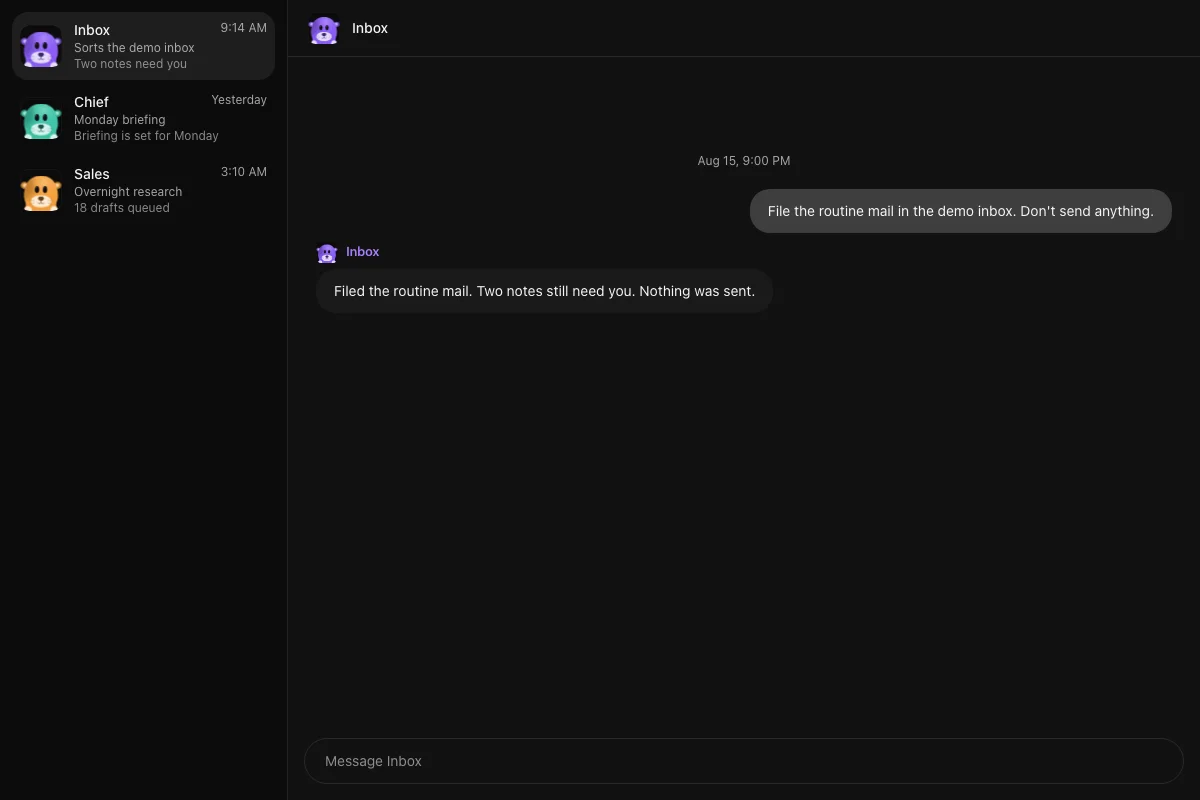Click the 'Aug 15, 9:00 PM' timestamp

pyautogui.click(x=744, y=161)
